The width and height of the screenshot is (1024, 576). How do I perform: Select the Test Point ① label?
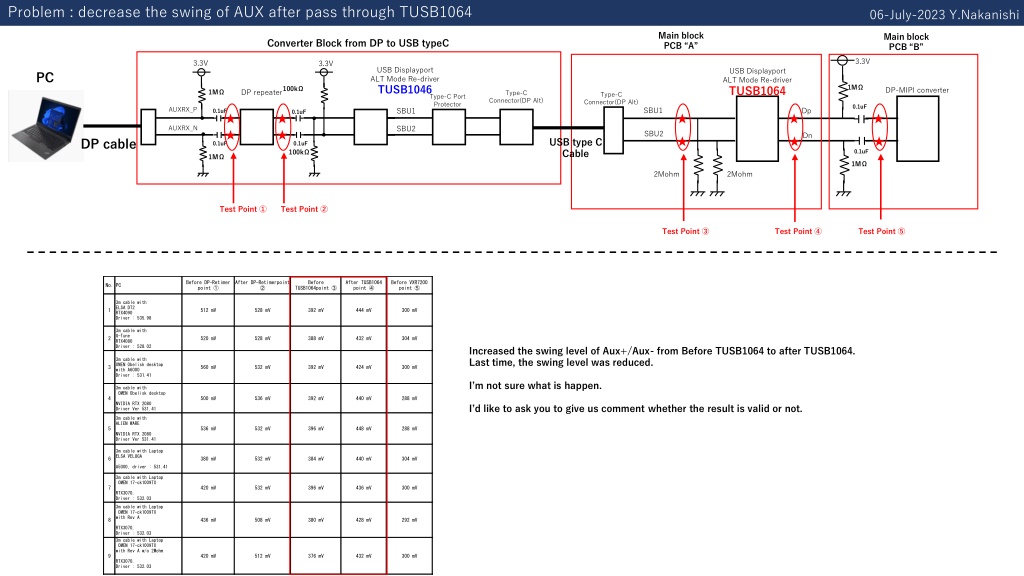pos(243,209)
